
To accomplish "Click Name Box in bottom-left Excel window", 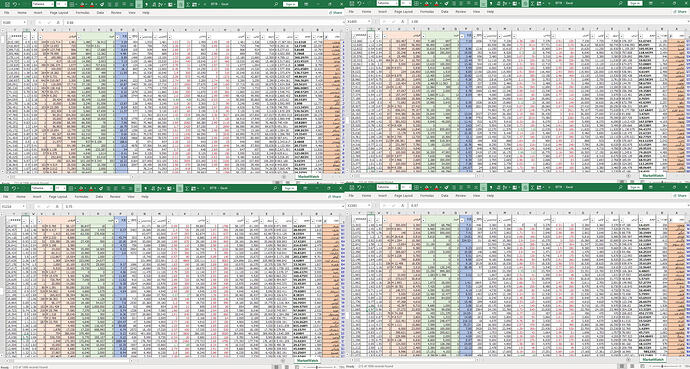I will (12, 206).
